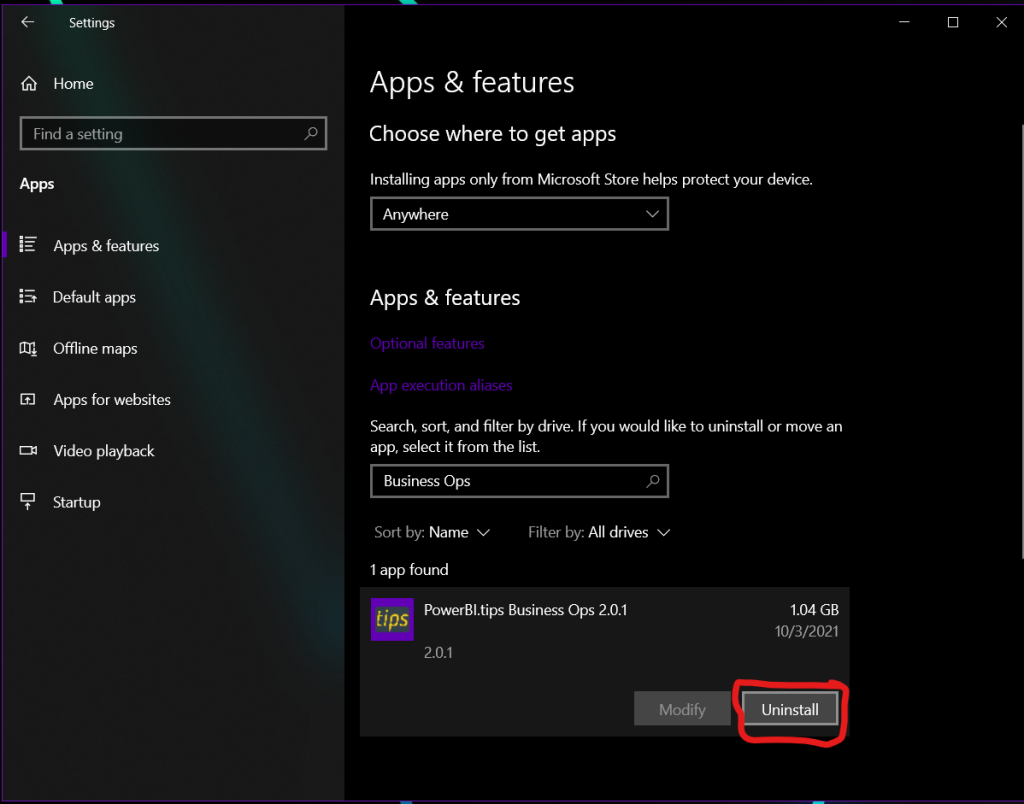
Task: Expand the Sort by Name dropdown
Action: tap(432, 532)
